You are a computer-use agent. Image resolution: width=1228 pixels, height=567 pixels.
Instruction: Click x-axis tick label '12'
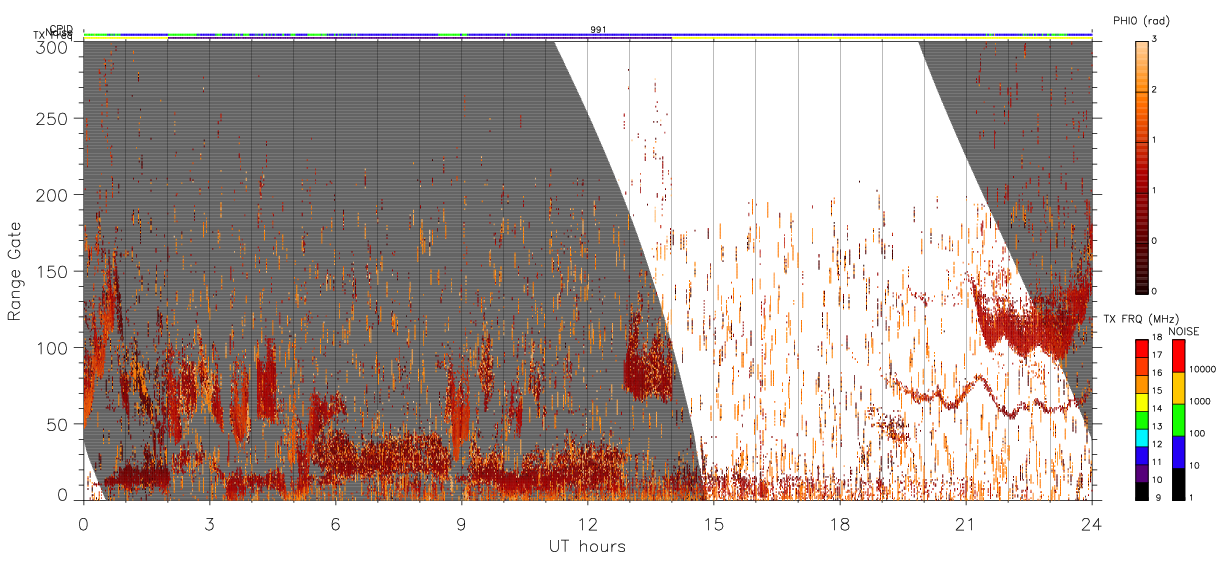(x=587, y=522)
